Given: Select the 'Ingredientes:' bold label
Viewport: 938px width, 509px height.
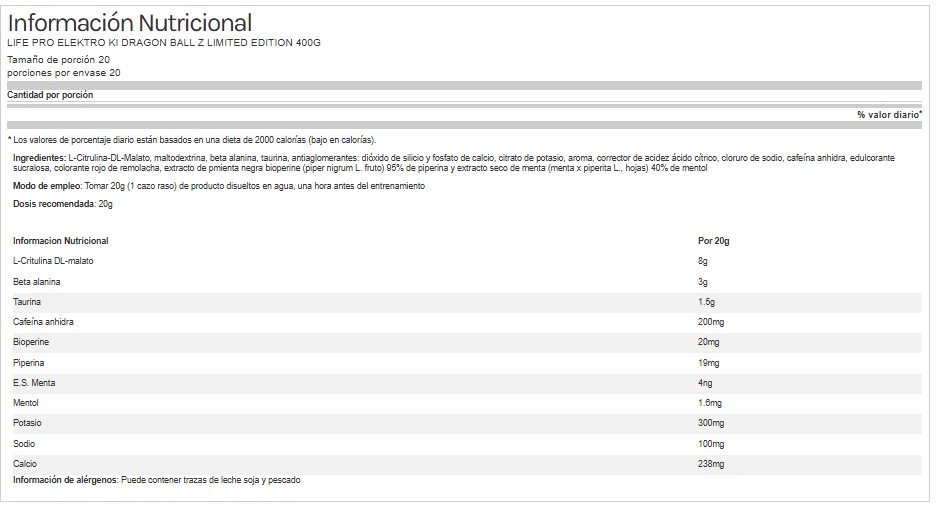Looking at the screenshot, I should 39,159.
